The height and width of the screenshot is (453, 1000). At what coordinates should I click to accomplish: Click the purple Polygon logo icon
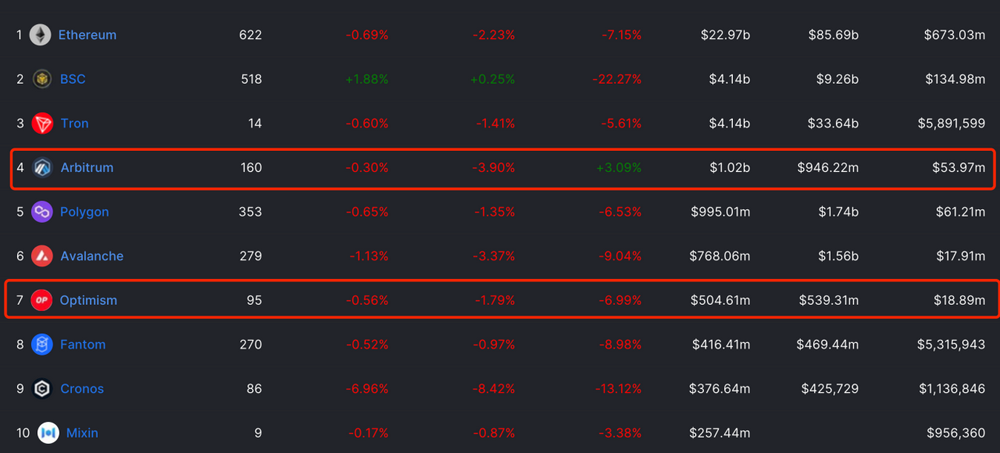point(41,212)
